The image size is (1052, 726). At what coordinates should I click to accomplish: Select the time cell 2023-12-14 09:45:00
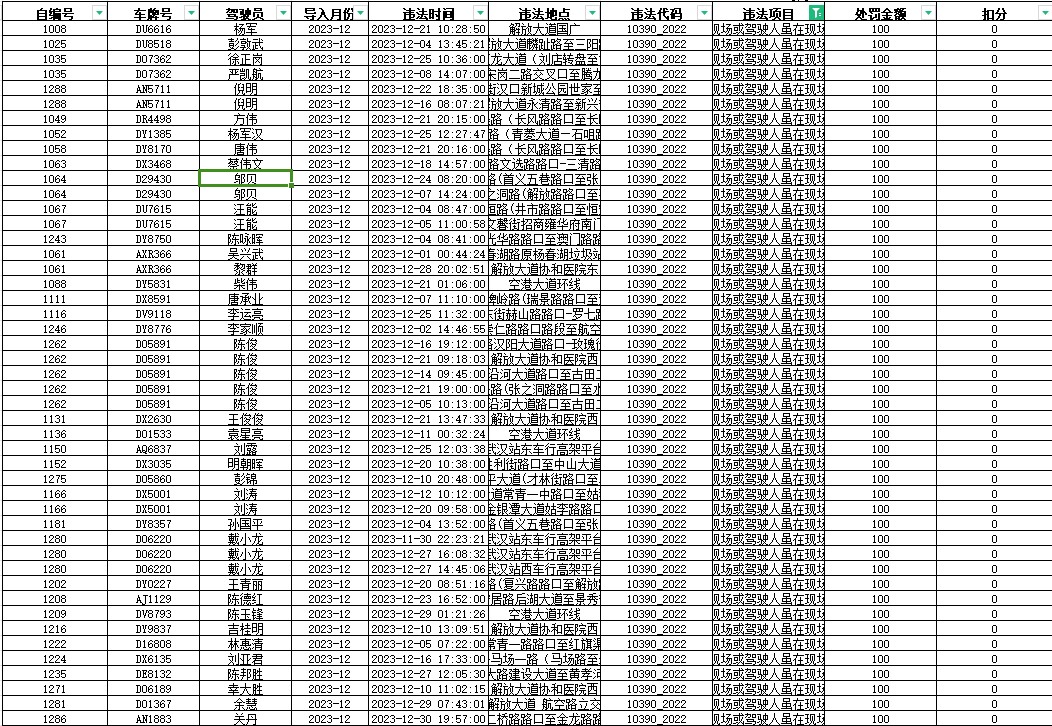click(428, 374)
